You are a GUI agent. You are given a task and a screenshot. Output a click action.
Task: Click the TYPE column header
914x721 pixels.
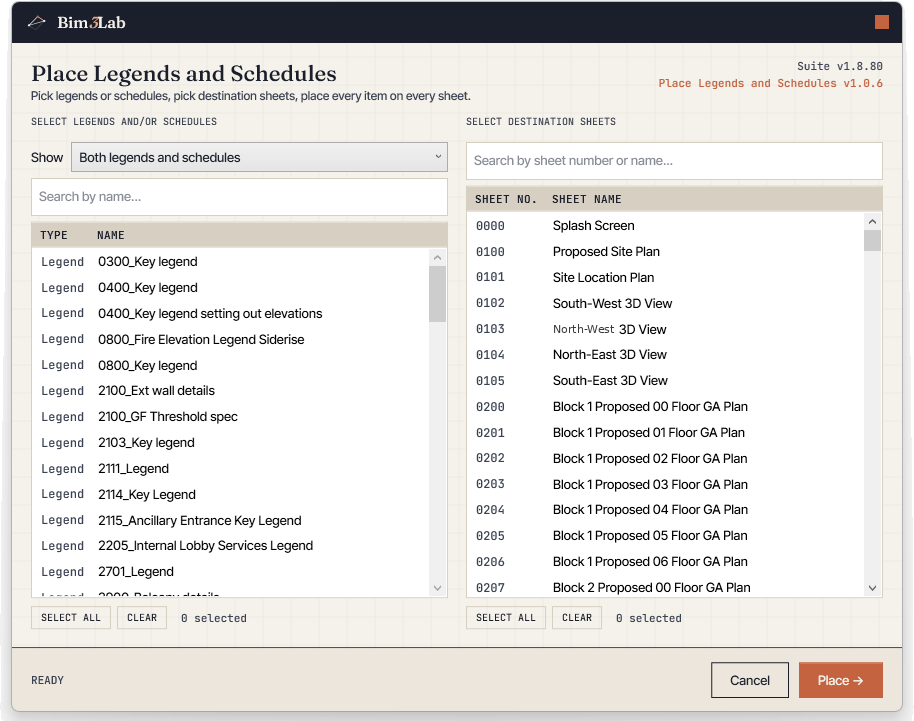tap(54, 235)
